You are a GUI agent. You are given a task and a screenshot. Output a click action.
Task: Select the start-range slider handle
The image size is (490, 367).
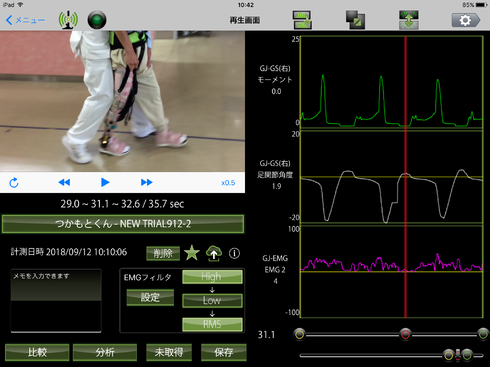[299, 334]
